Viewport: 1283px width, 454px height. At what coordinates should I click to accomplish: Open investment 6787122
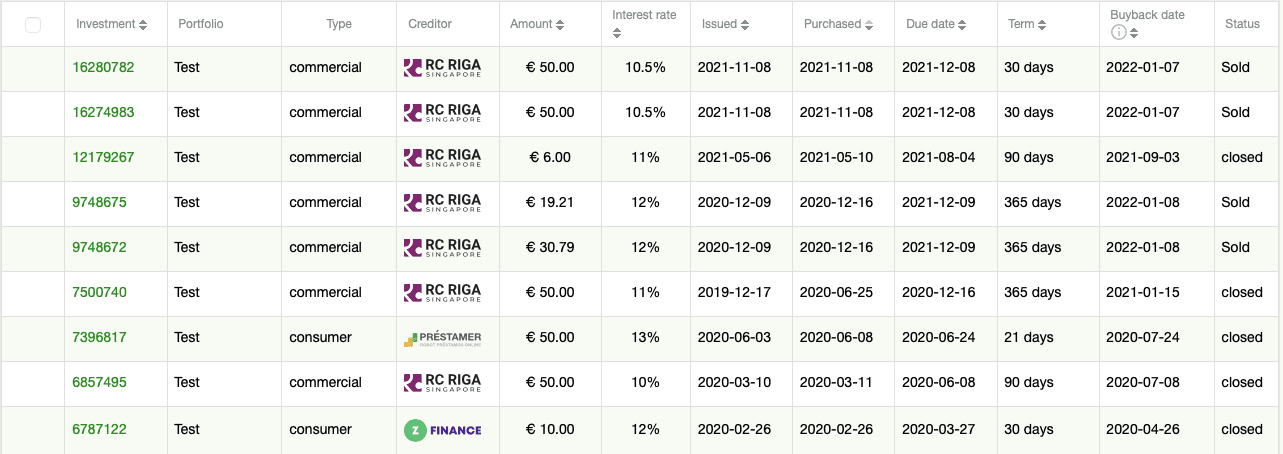(99, 429)
